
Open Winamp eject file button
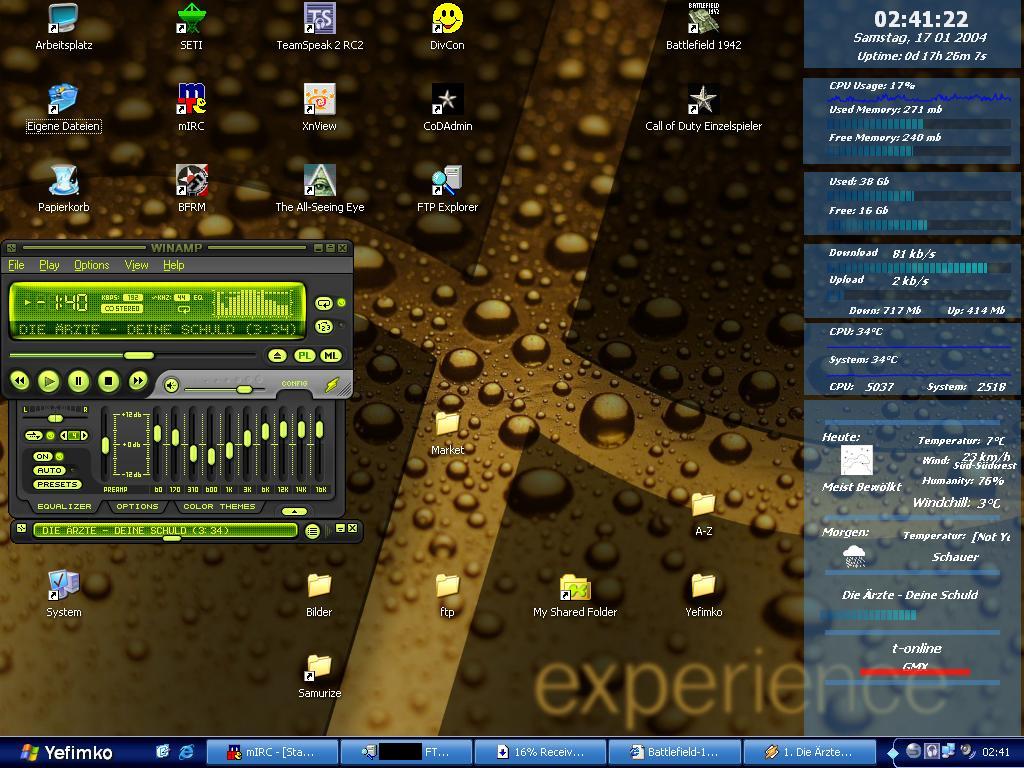[277, 356]
